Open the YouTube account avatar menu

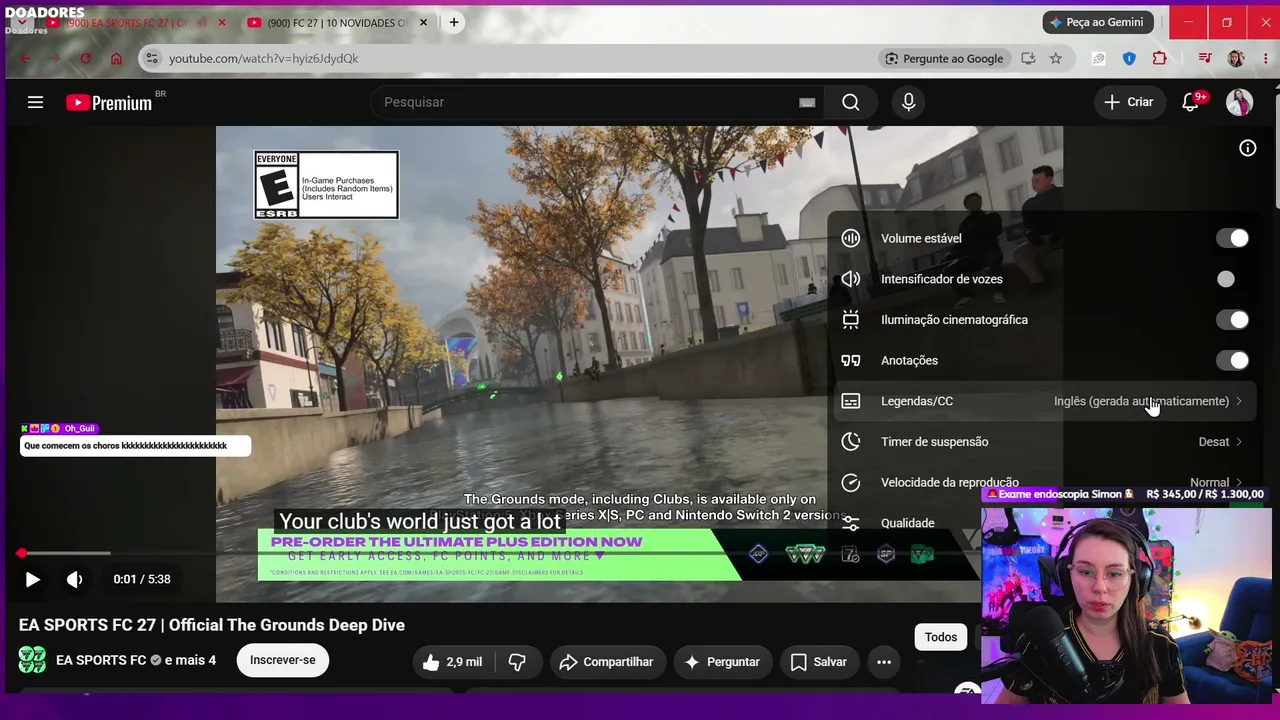(1239, 102)
